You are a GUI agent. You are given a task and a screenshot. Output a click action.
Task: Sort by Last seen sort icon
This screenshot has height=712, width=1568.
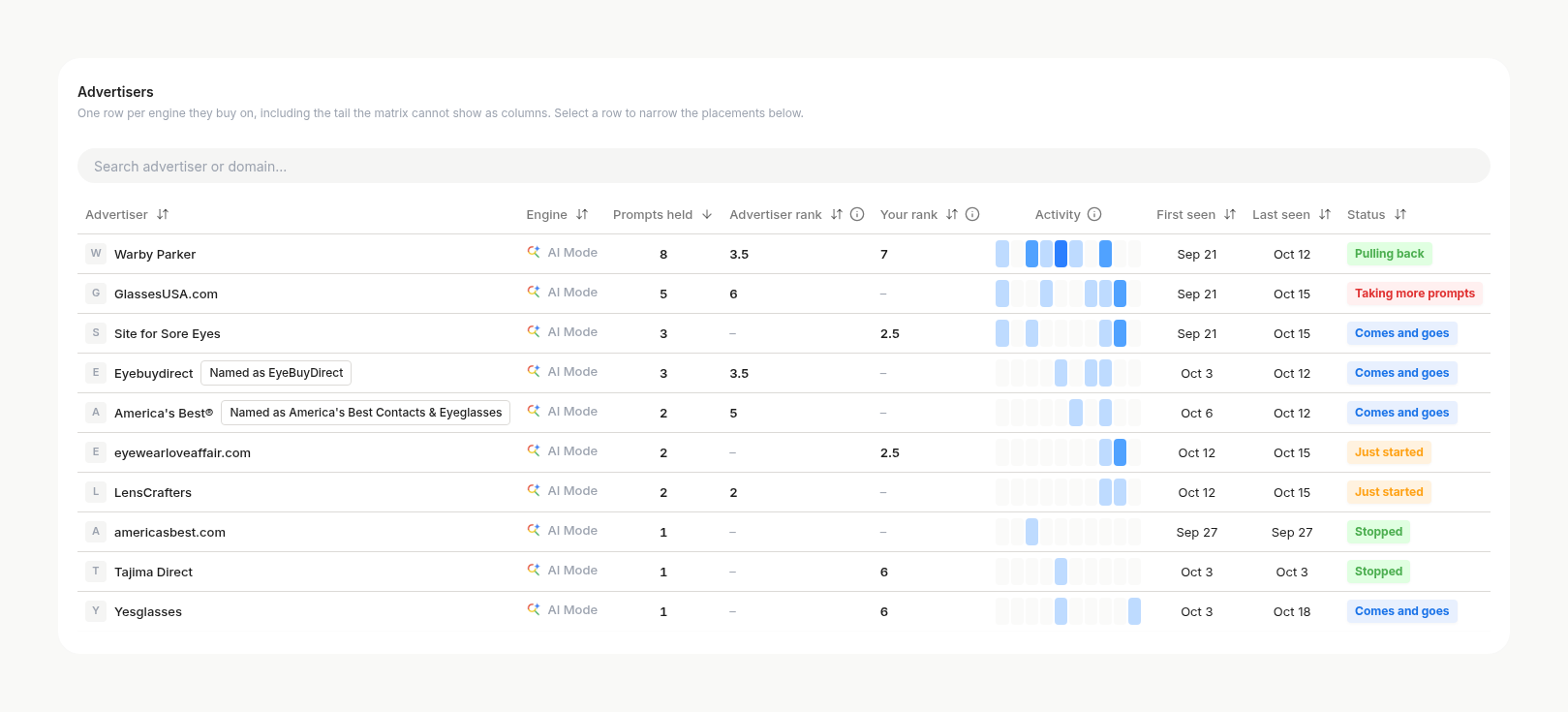(1325, 215)
